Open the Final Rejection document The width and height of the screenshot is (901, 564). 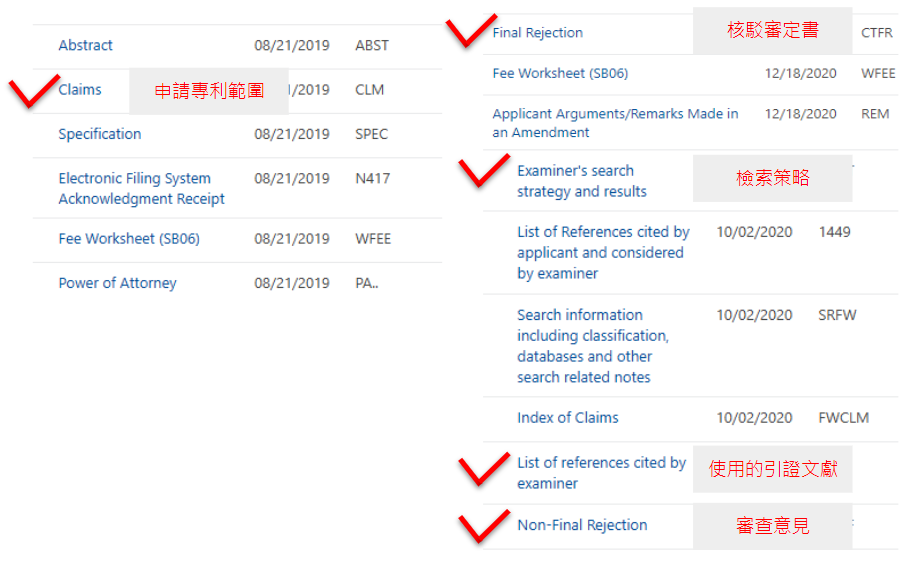click(x=537, y=33)
